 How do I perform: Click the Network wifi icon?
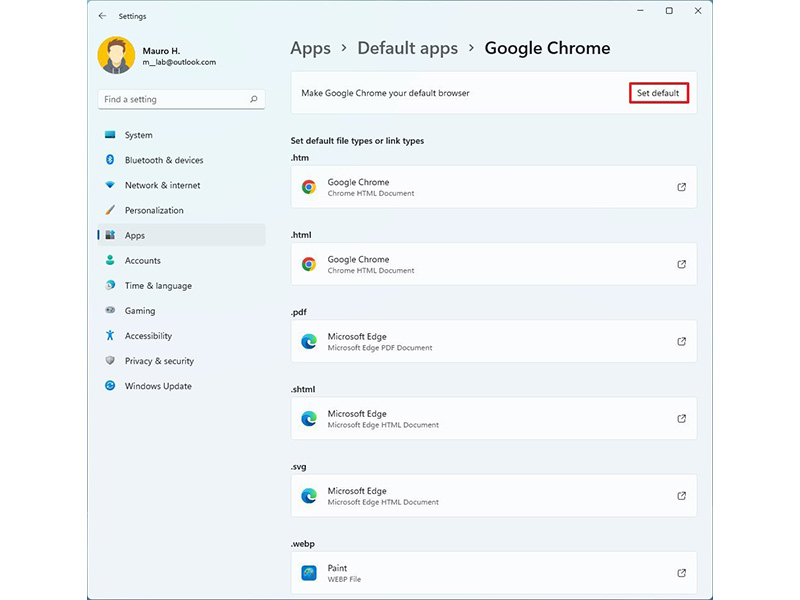click(x=110, y=185)
